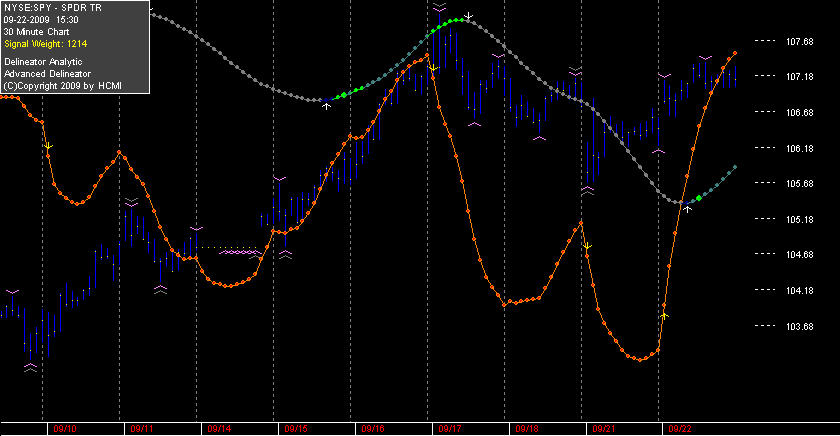
Task: Click the 103.68 price level label
Action: click(799, 326)
